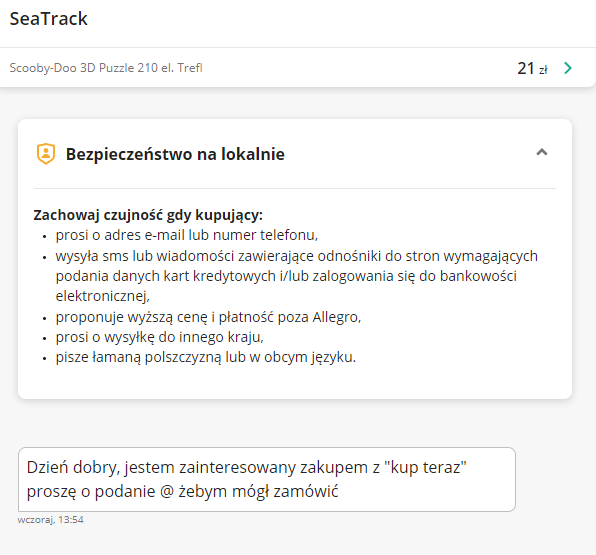Select the bullet about łamaną polszczyzną
Screen dimensions: 596x555
point(206,357)
